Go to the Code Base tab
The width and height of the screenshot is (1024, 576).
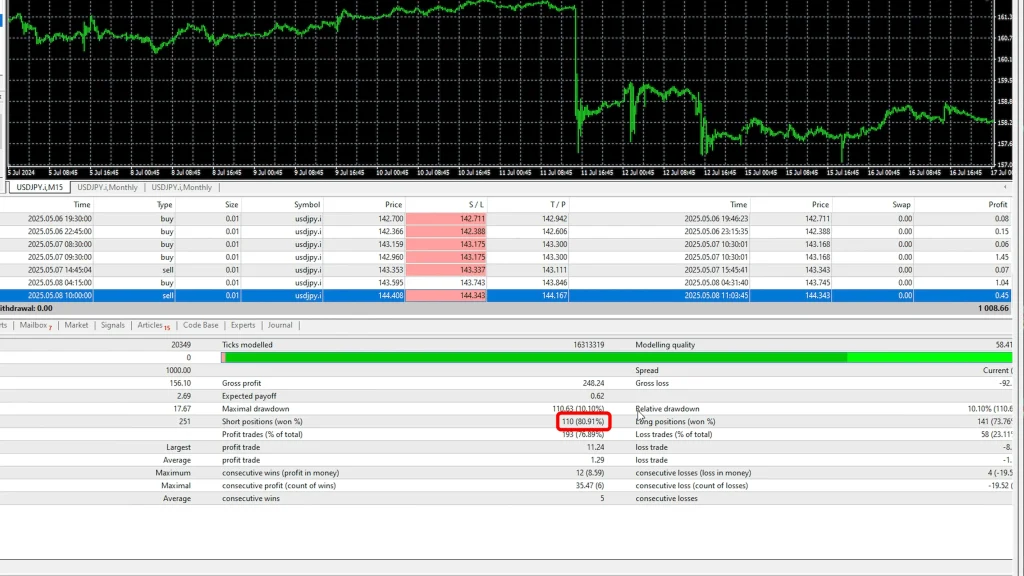coord(200,325)
